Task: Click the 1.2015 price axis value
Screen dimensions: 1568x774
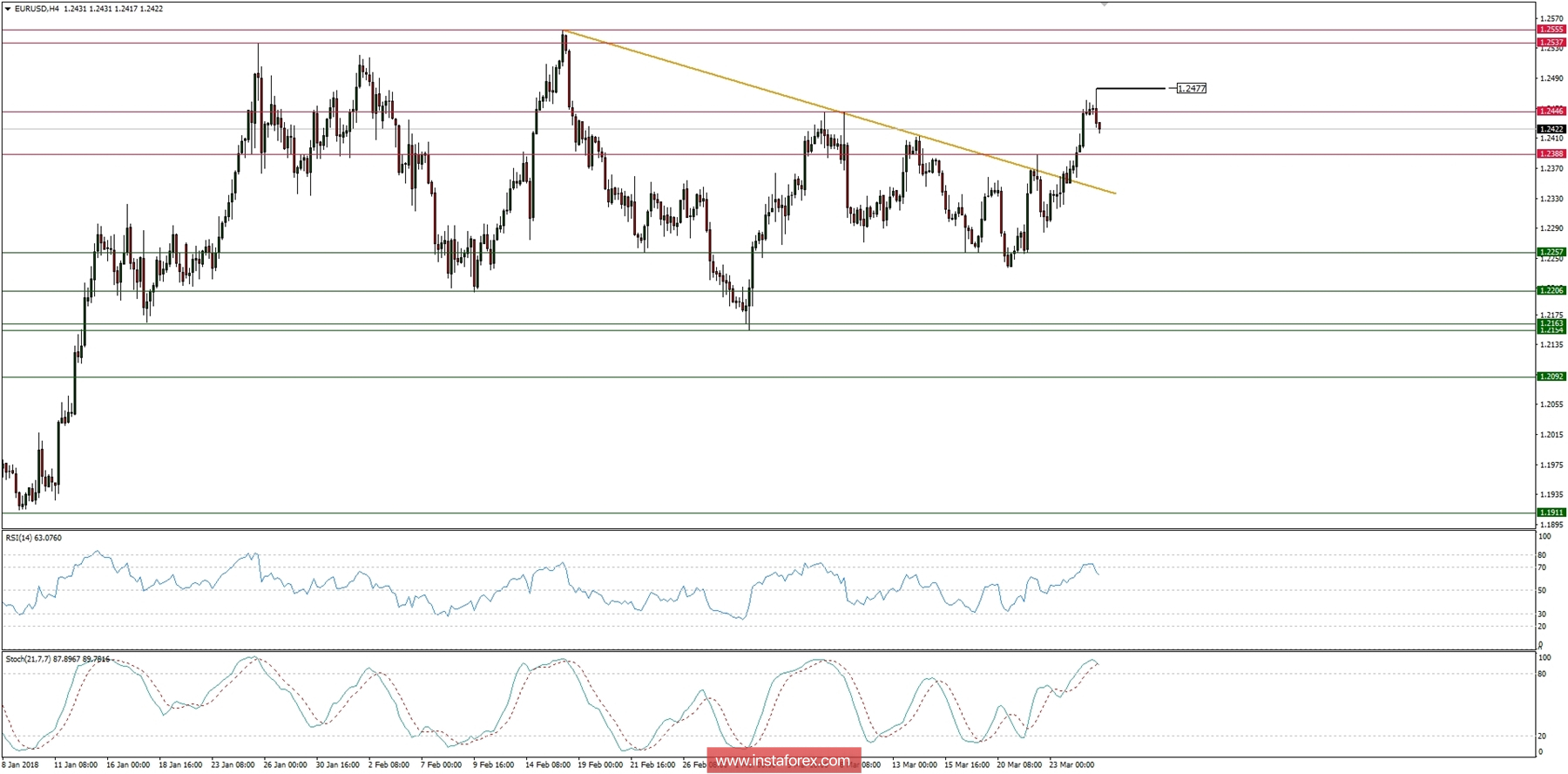Action: [1551, 435]
